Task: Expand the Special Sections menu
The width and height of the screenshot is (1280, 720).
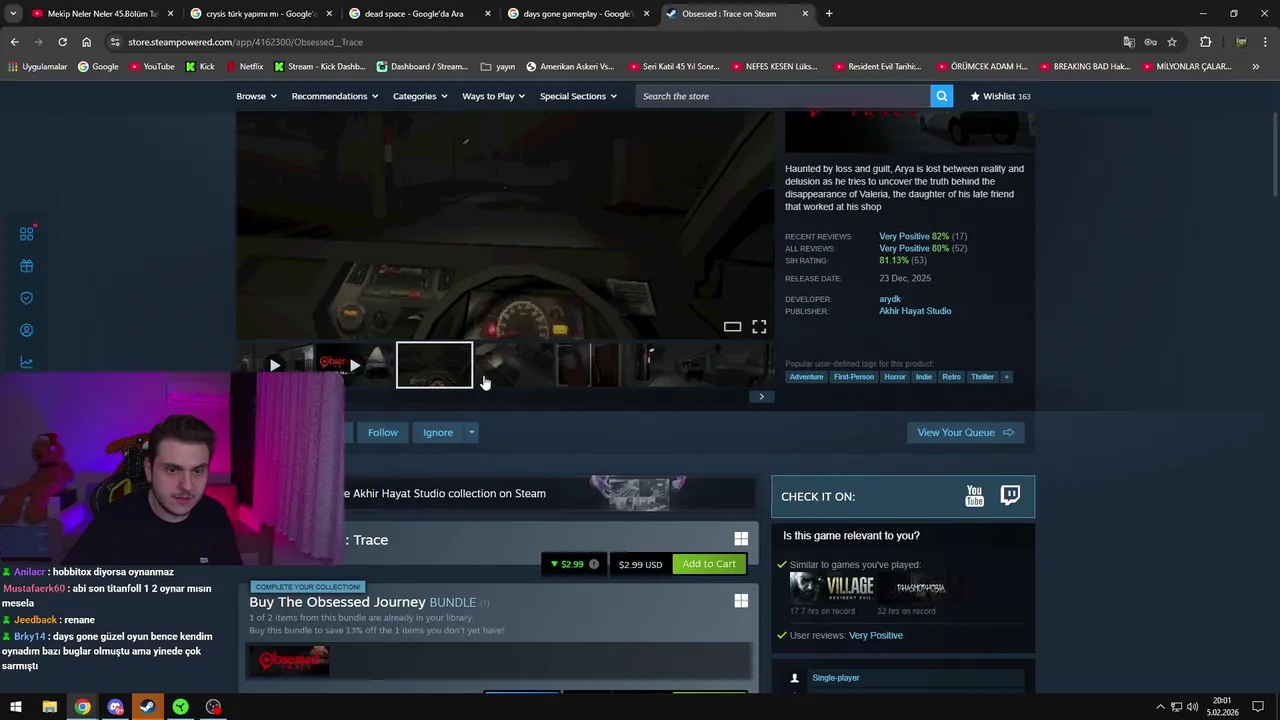Action: click(x=578, y=96)
